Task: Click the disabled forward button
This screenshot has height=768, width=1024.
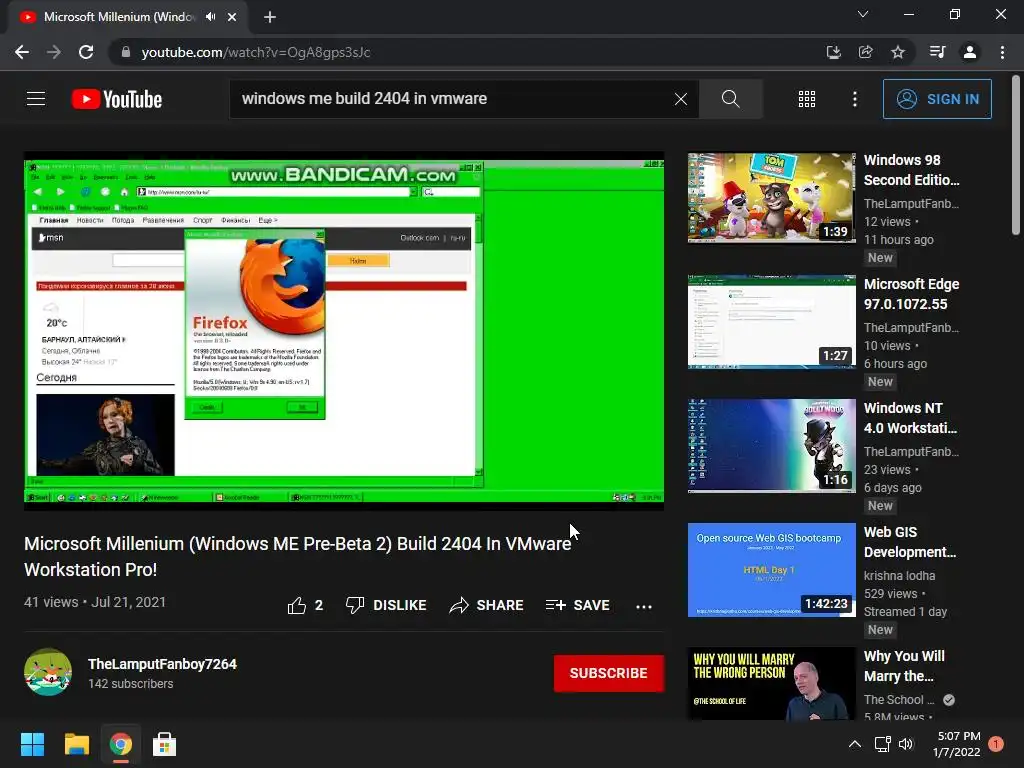Action: tap(54, 52)
